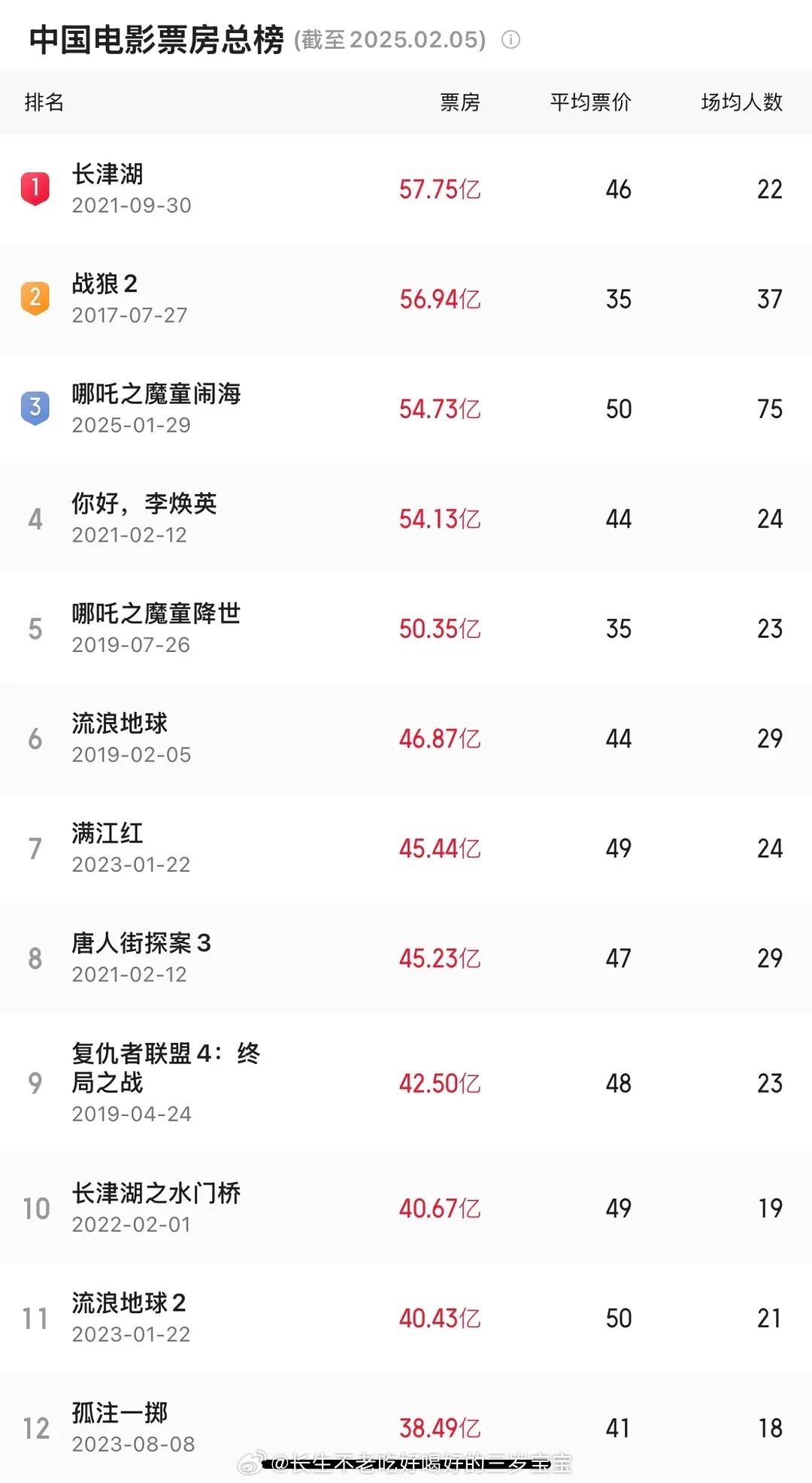Select the red rank 1 badge
This screenshot has height=1483, width=812.
pyautogui.click(x=35, y=188)
